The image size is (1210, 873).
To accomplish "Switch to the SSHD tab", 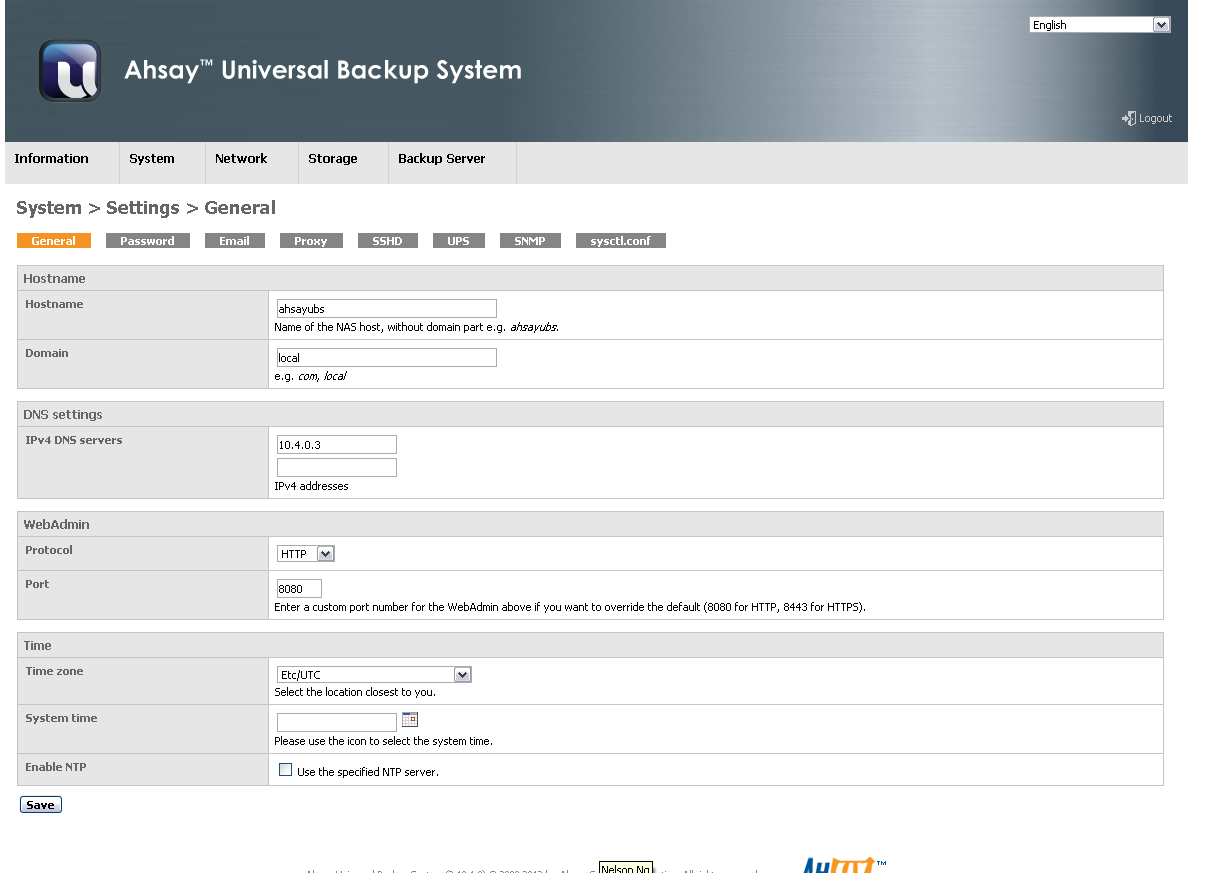I will coord(387,241).
